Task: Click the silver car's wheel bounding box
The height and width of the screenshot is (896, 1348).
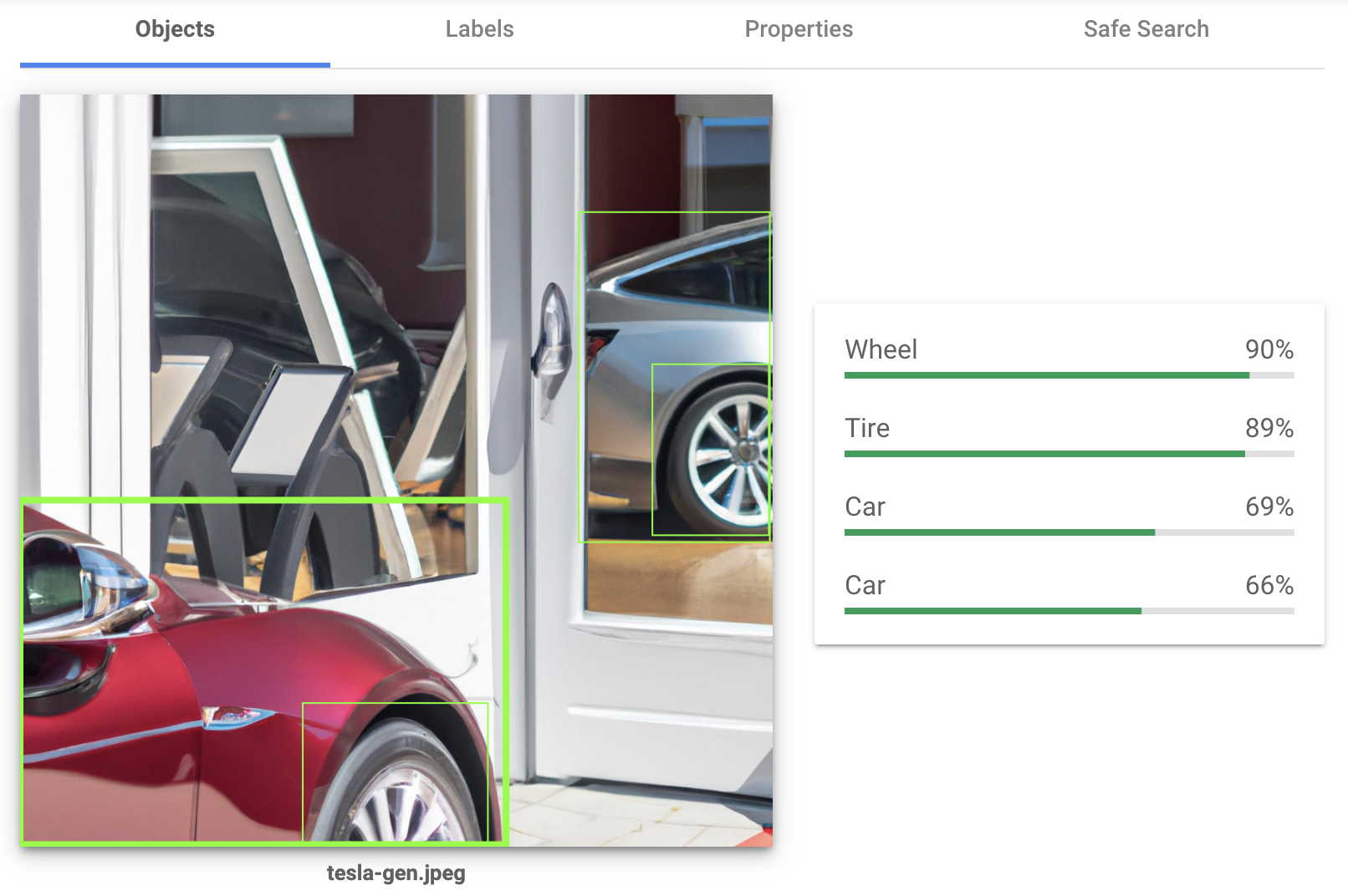Action: pyautogui.click(x=710, y=450)
